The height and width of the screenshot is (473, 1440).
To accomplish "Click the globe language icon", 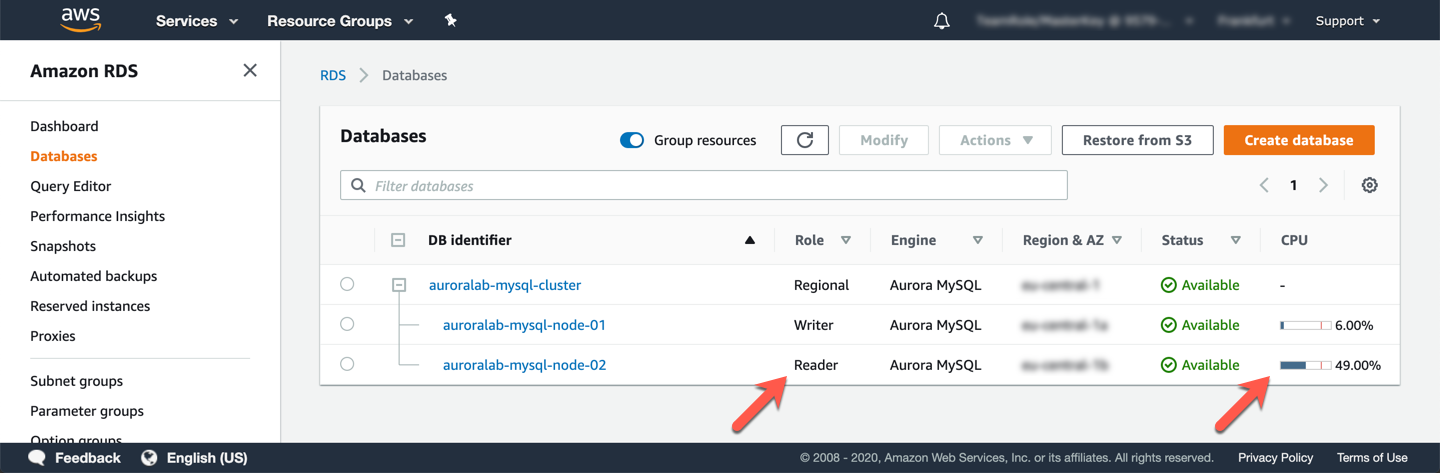I will [150, 458].
